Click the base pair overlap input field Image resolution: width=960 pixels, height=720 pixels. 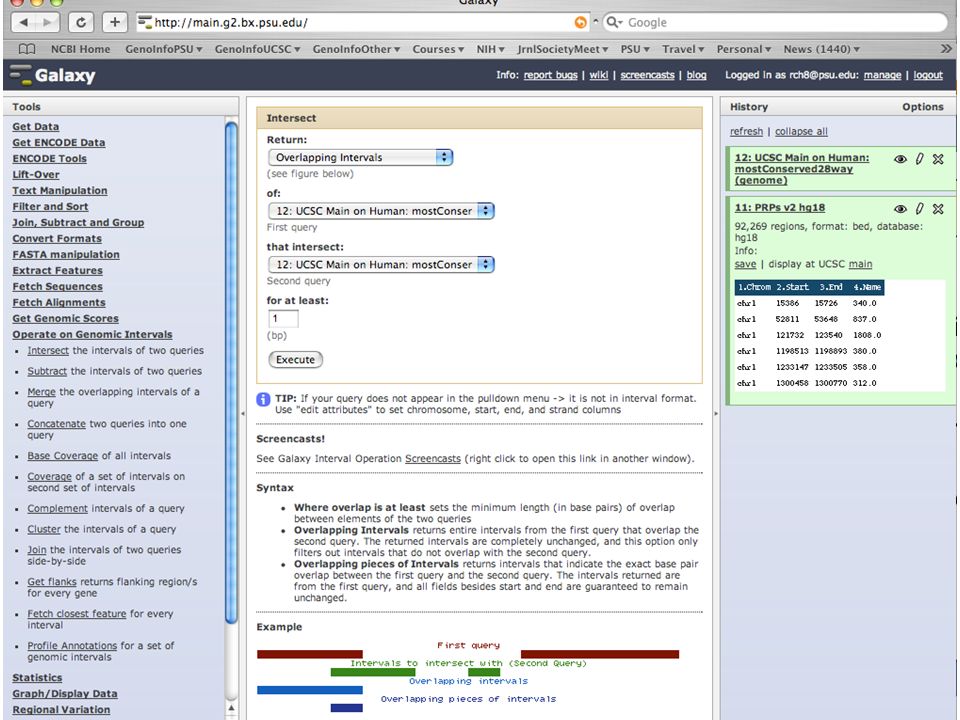[283, 318]
